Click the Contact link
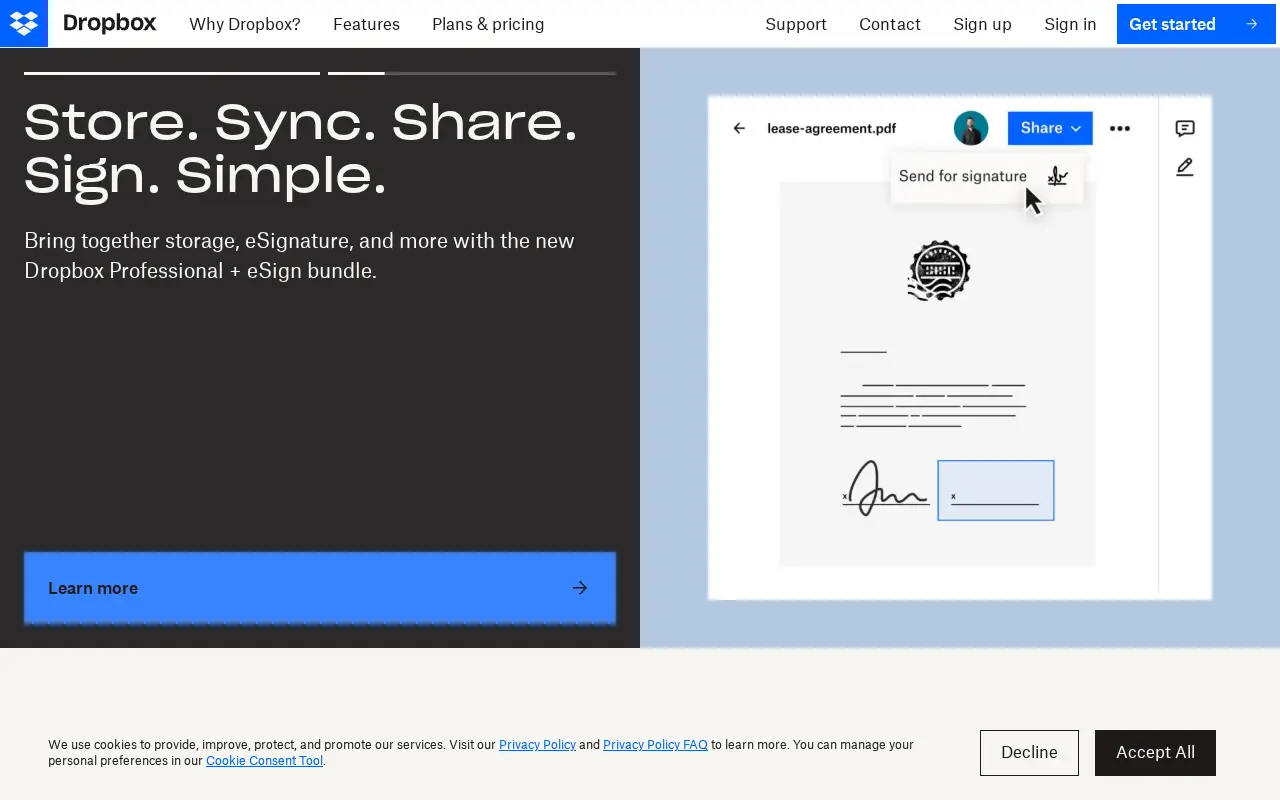Screen dimensions: 1280x800 [x=890, y=24]
